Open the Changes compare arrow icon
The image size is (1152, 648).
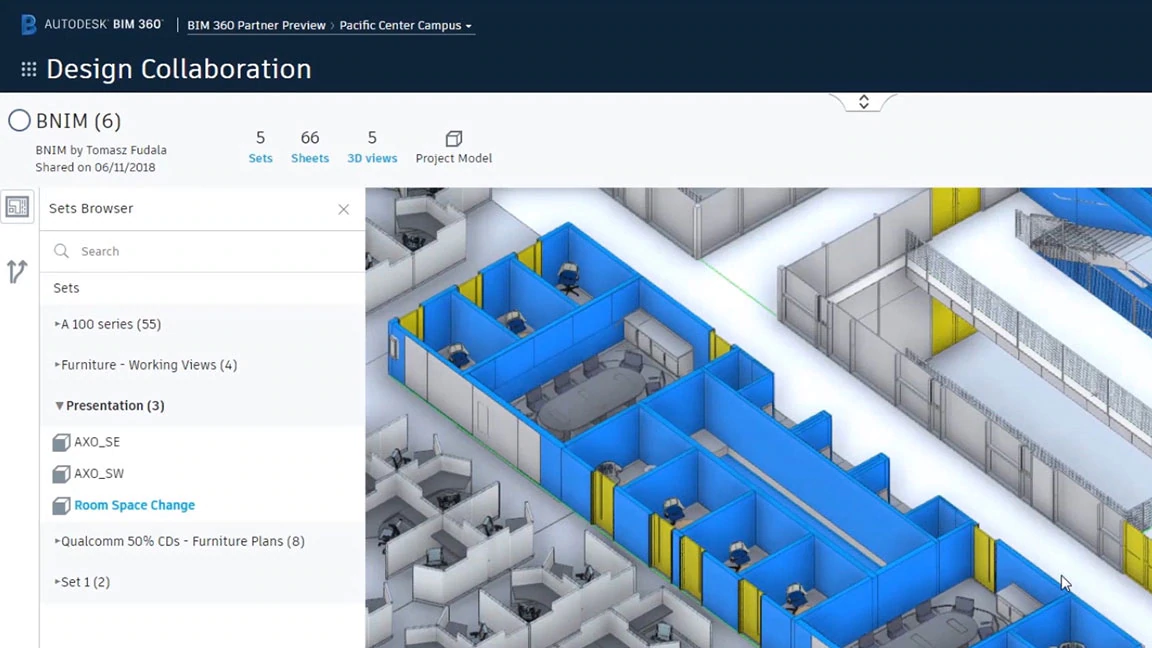pos(17,271)
